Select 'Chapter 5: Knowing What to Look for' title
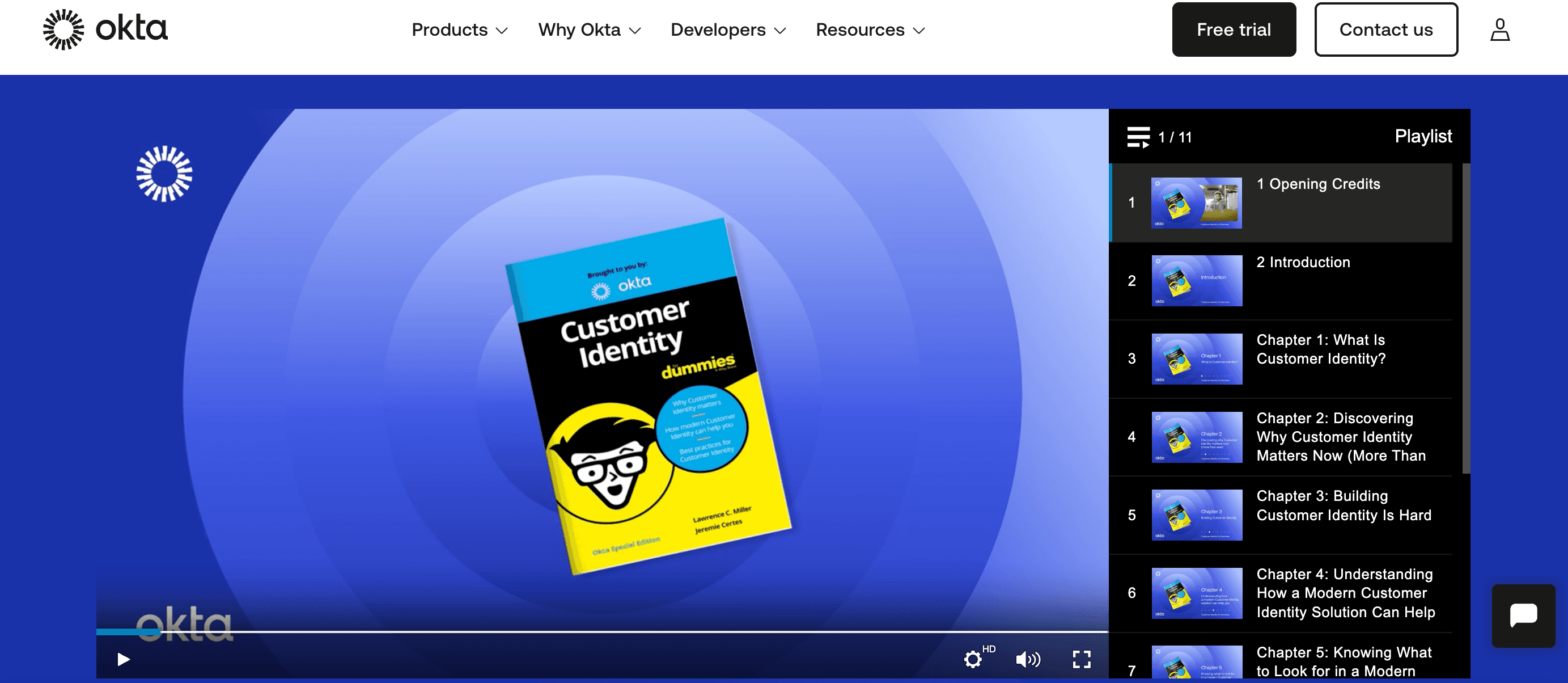 [1344, 661]
